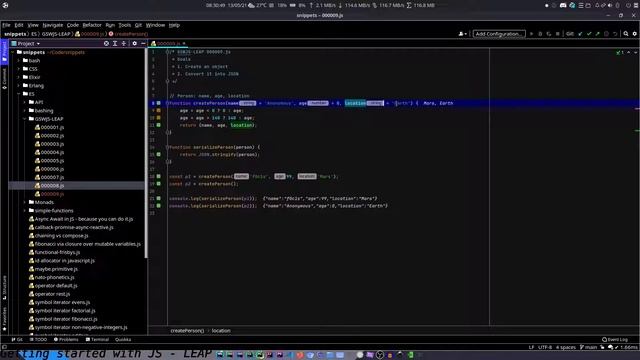This screenshot has height=360, width=640.
Task: Go to next highlighted problem arrow
Action: click(x=635, y=52)
